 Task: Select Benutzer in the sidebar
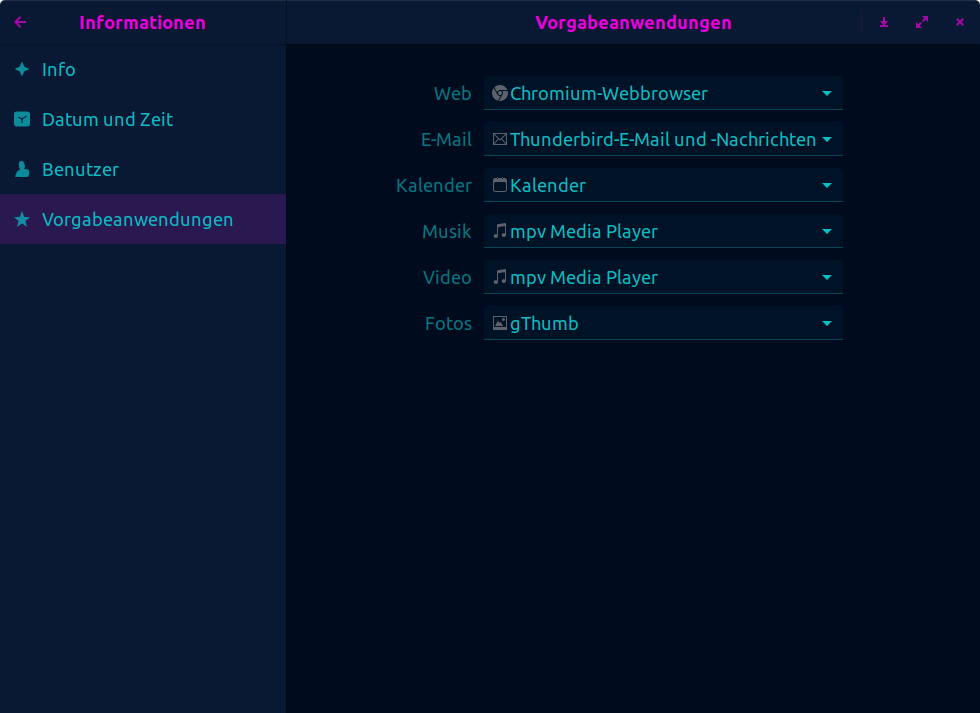coord(143,169)
